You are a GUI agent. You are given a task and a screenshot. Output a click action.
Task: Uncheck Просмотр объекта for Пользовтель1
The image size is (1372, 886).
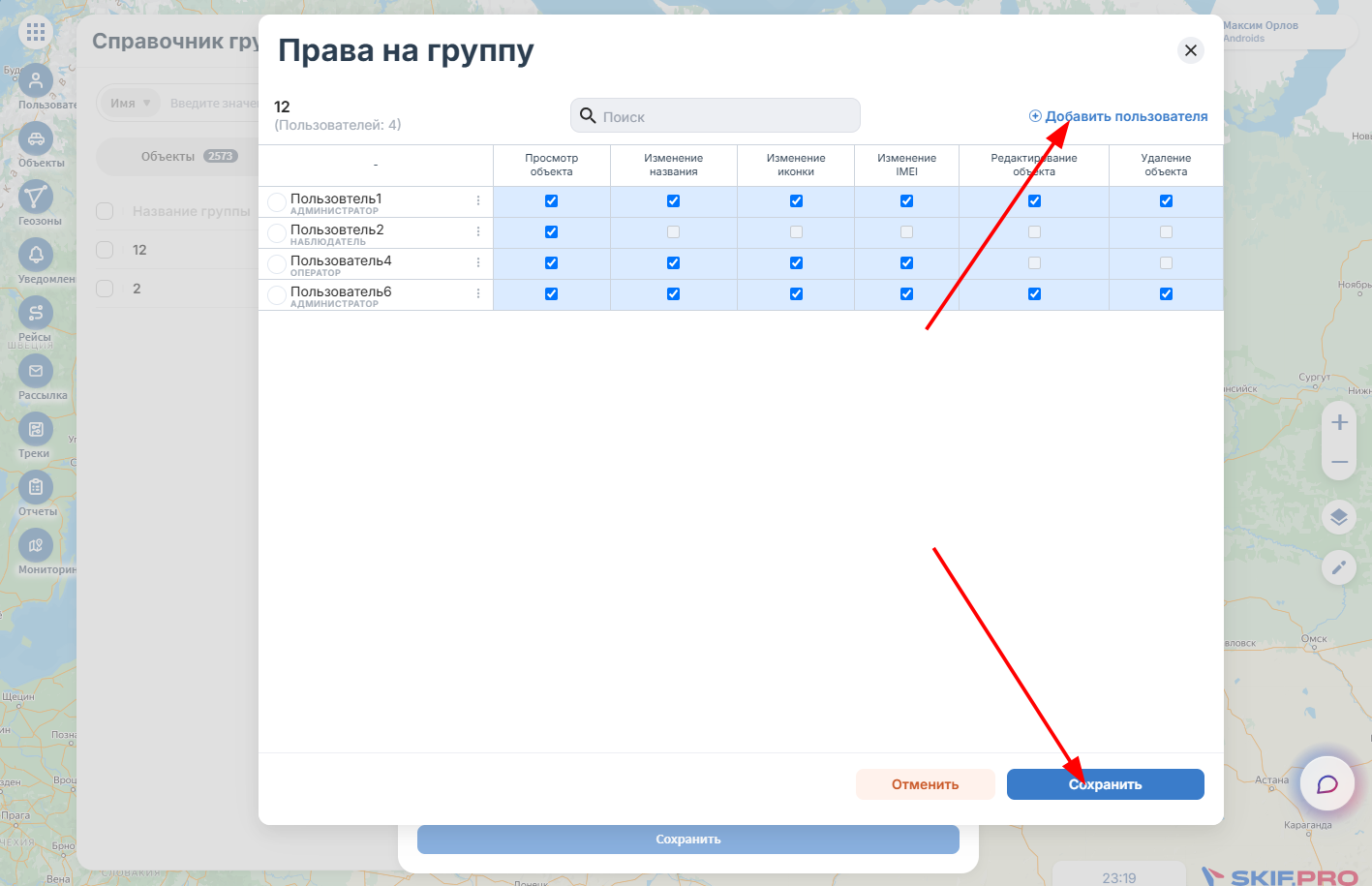552,201
